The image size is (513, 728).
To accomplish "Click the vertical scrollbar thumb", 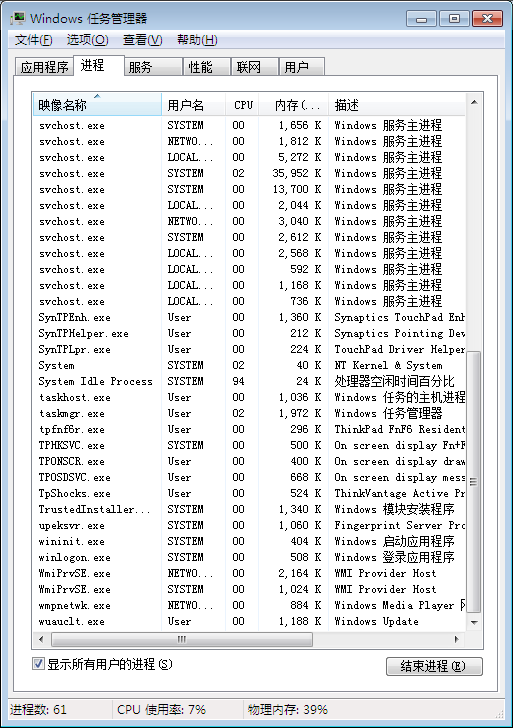I will click(474, 481).
